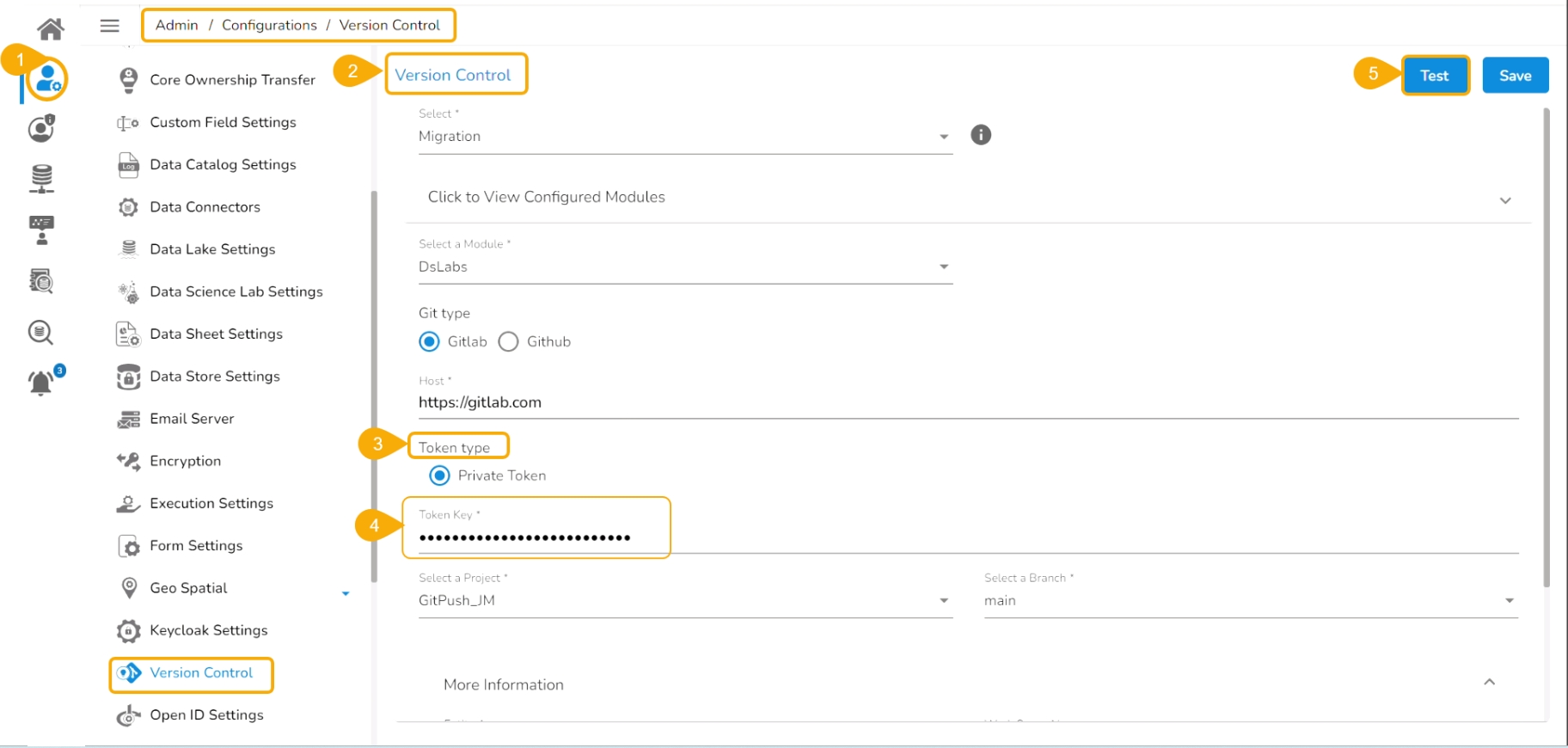Click the Token Key input field
This screenshot has width=1568, height=748.
pos(533,537)
